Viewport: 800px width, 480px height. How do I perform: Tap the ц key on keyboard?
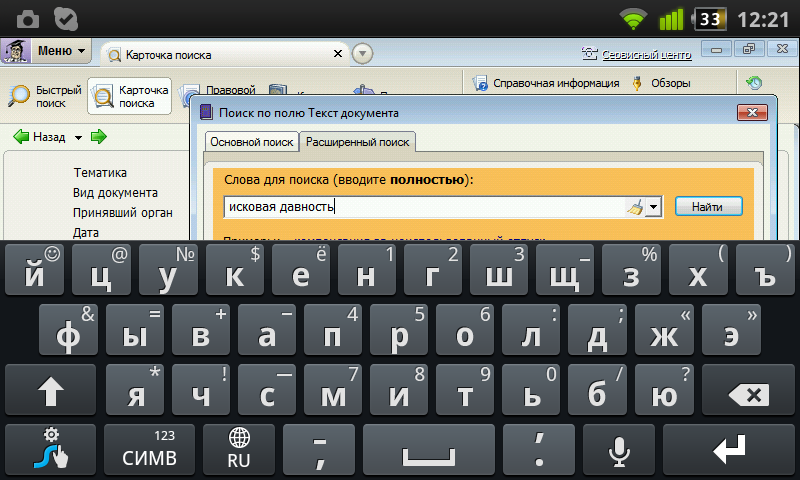point(101,269)
